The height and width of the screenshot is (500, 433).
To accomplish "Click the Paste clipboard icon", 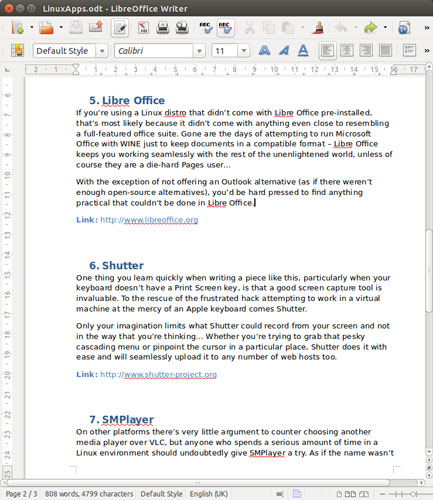I will [x=287, y=28].
